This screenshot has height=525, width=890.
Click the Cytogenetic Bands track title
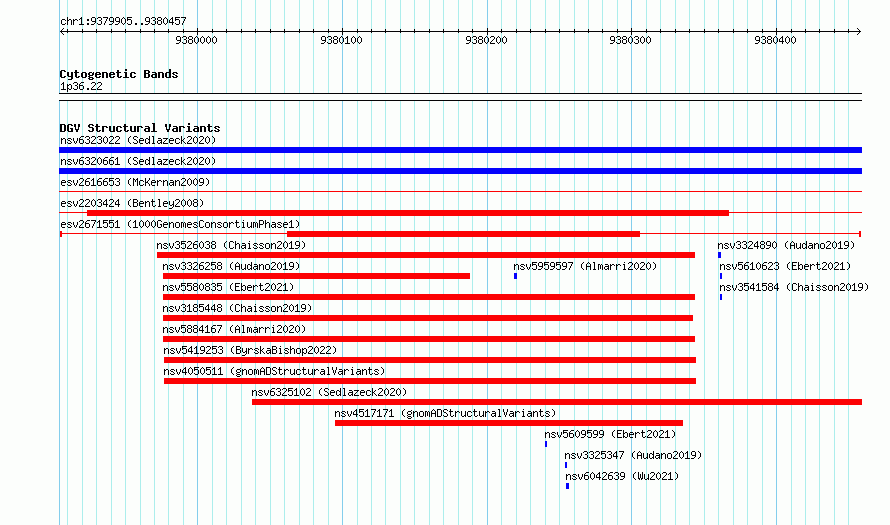pos(119,74)
